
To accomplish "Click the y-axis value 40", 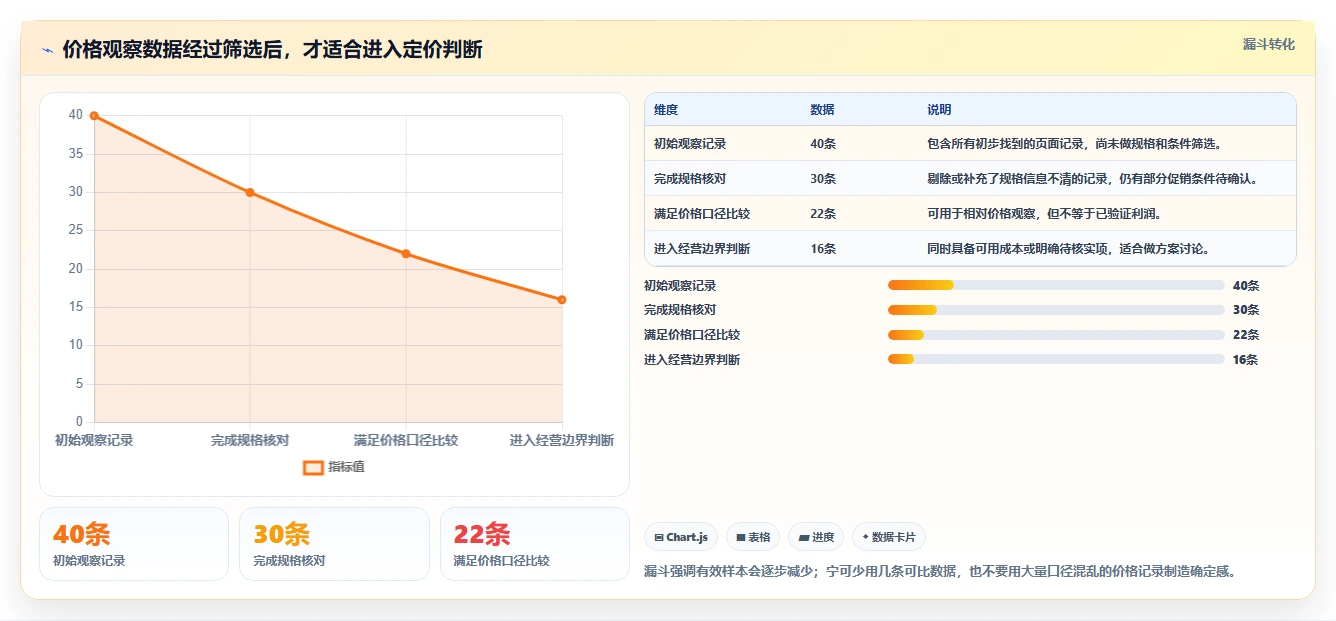I will point(76,115).
